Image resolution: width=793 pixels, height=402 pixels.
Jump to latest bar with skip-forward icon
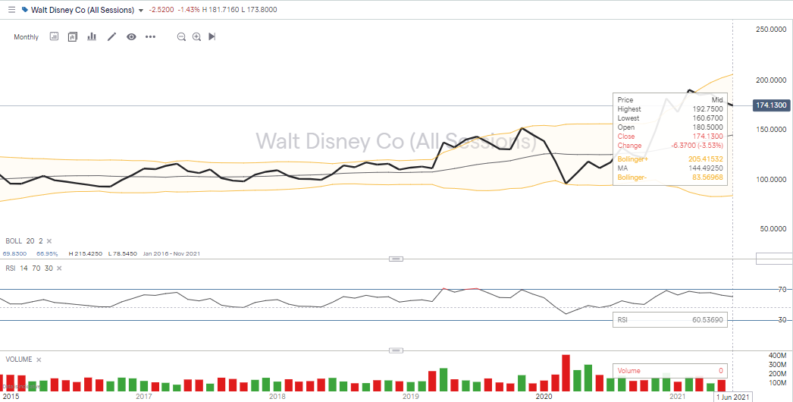[212, 37]
